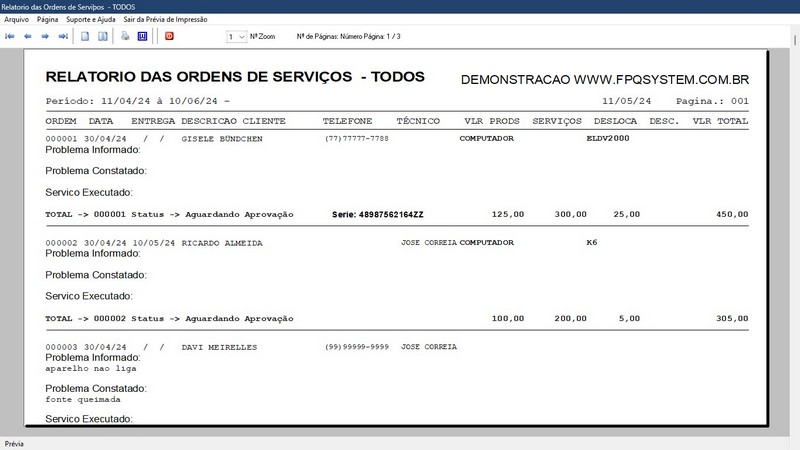Click DEMONSTRACAO WWW.FPQSYSTEM.COM.BR text

tap(605, 80)
